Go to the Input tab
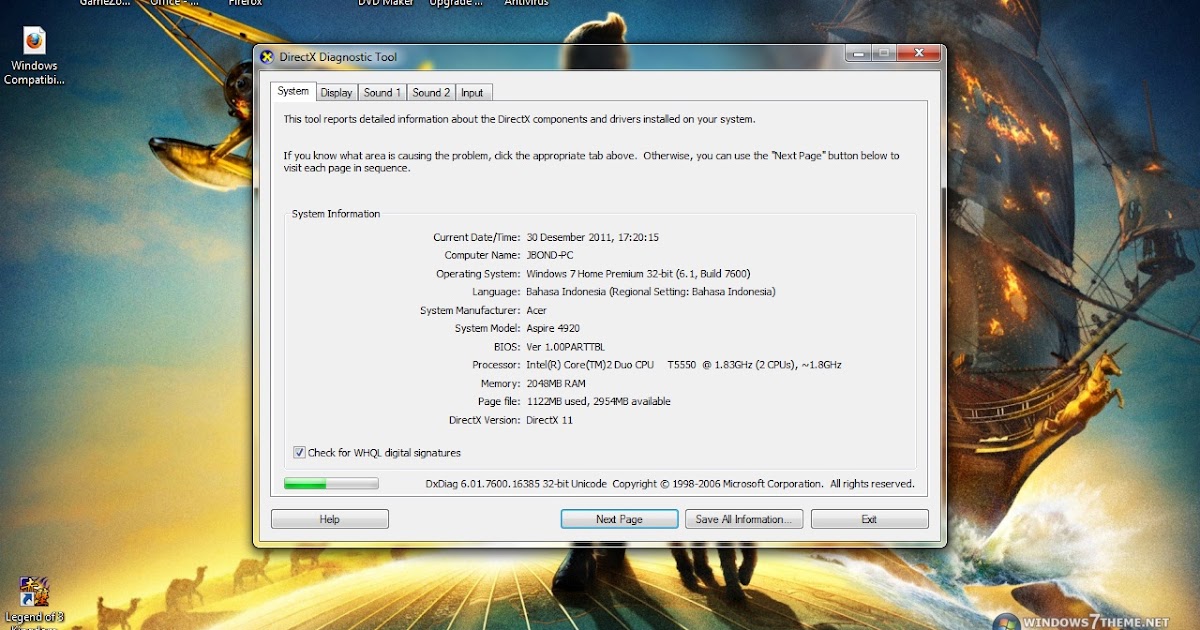The image size is (1200, 630). (x=472, y=93)
